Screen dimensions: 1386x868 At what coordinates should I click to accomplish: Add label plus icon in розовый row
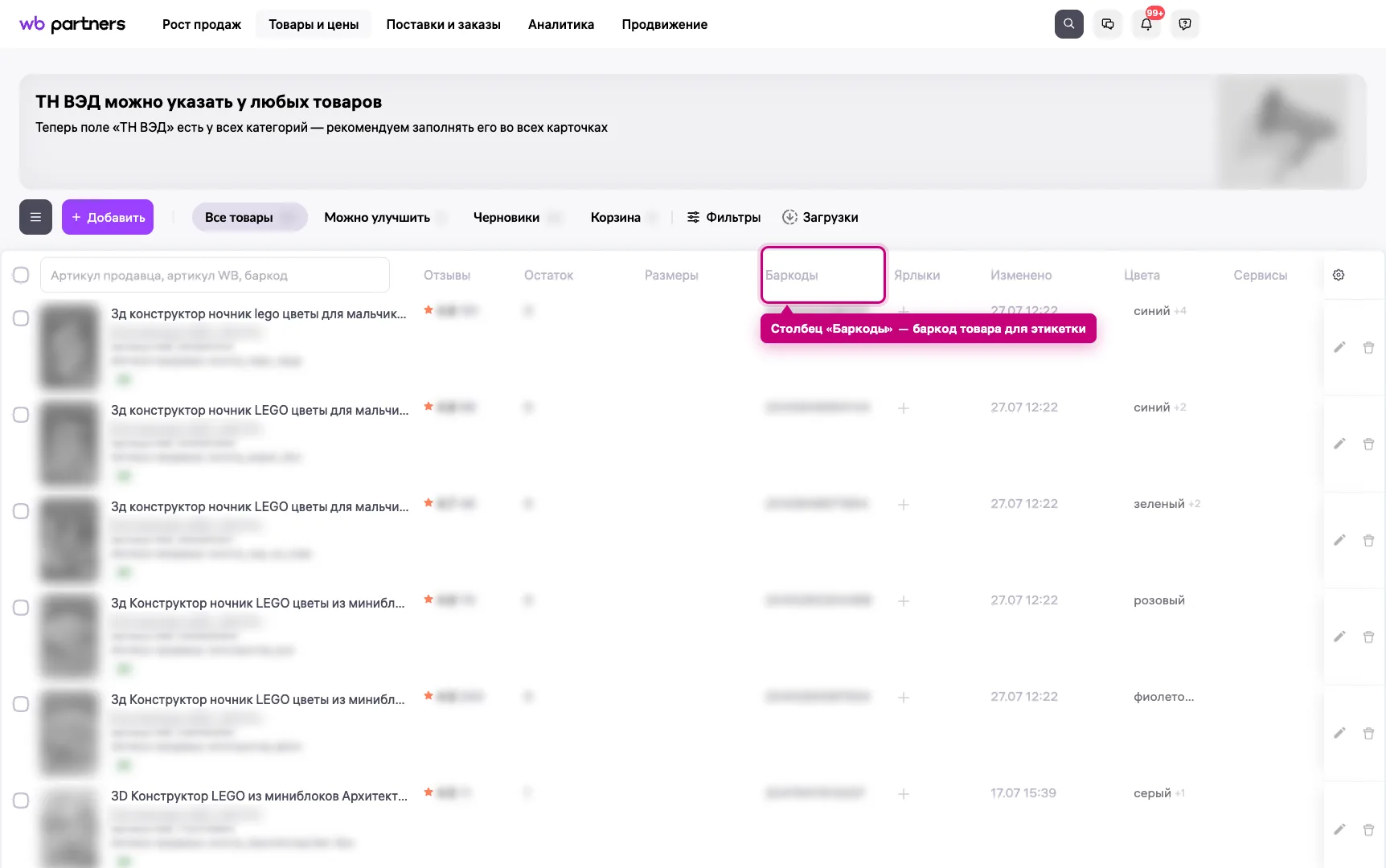click(x=904, y=601)
